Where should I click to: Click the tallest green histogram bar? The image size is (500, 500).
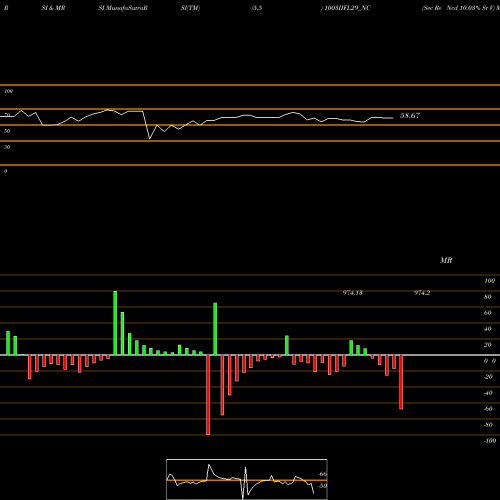(115, 323)
